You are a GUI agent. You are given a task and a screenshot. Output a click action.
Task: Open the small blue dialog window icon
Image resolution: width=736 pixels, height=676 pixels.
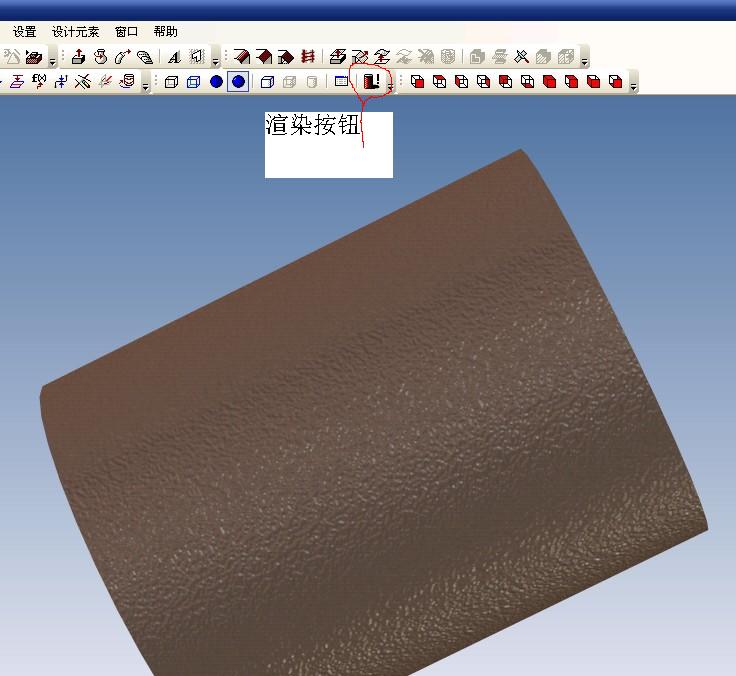(x=342, y=82)
